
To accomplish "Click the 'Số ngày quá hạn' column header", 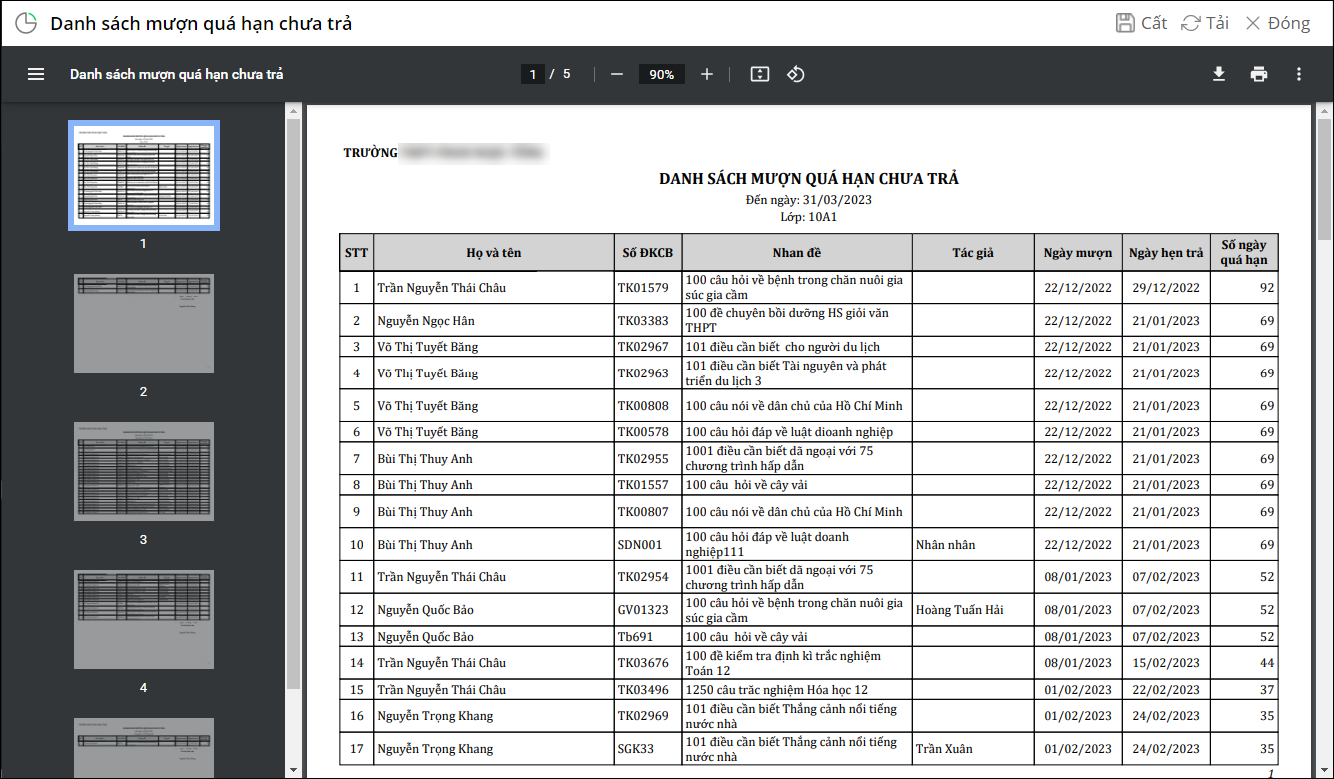I will (x=1244, y=253).
